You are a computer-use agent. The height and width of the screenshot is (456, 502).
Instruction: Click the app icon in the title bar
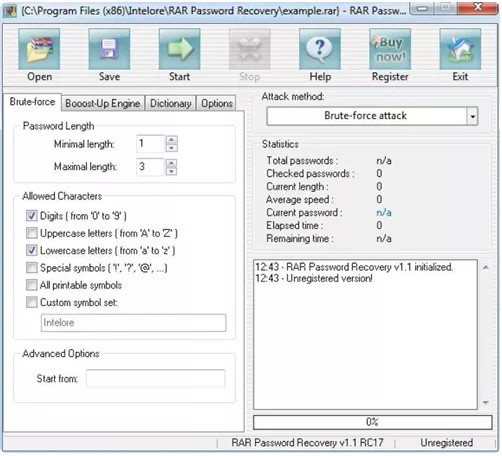[10, 11]
